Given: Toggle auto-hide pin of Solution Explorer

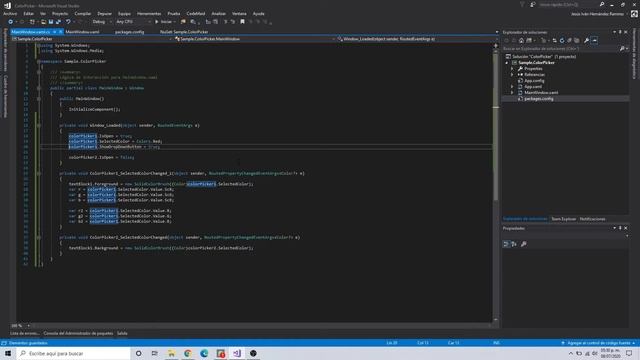Looking at the screenshot, I should (x=620, y=32).
